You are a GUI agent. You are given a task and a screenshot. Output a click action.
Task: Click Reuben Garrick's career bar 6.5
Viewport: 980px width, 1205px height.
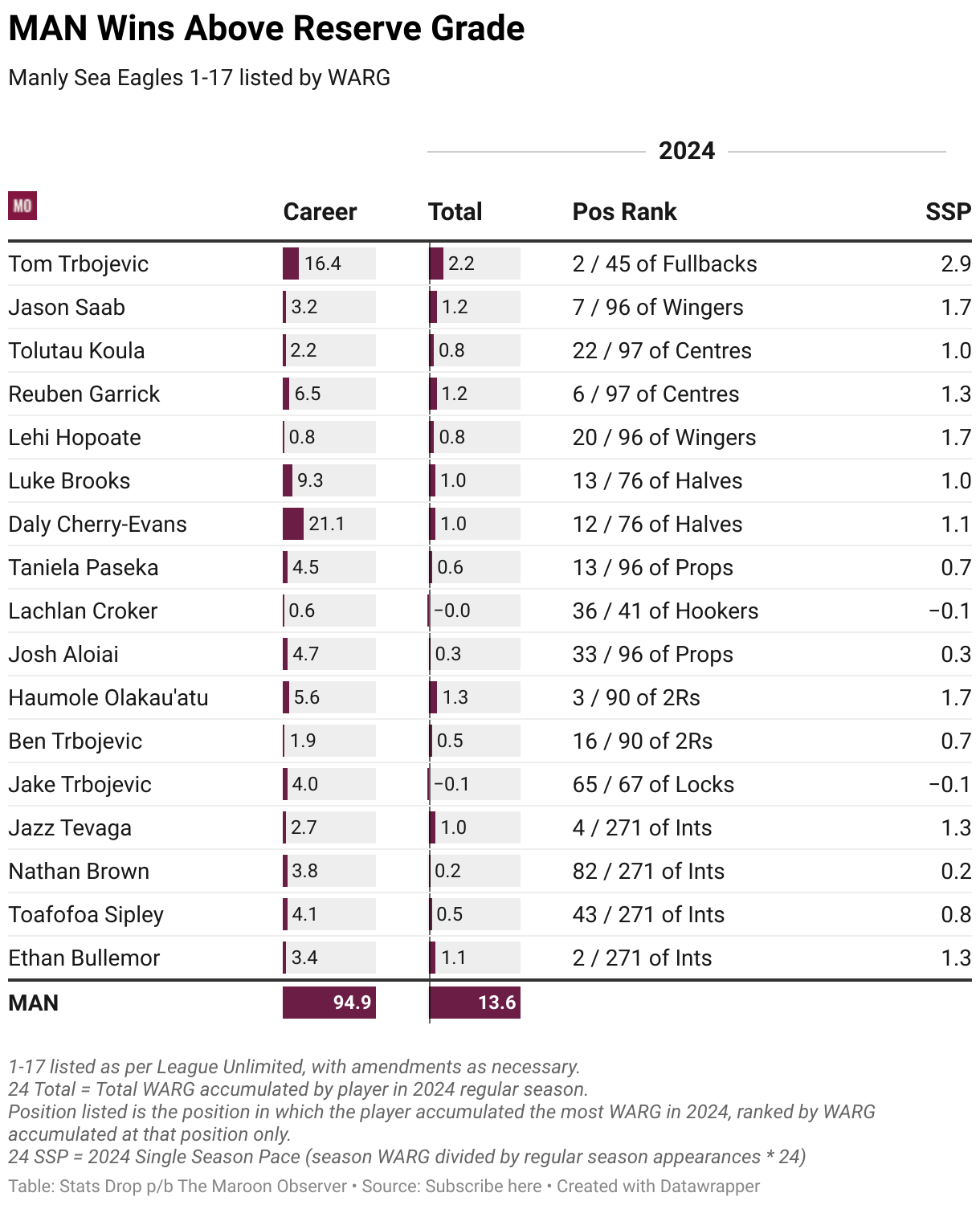tap(329, 394)
